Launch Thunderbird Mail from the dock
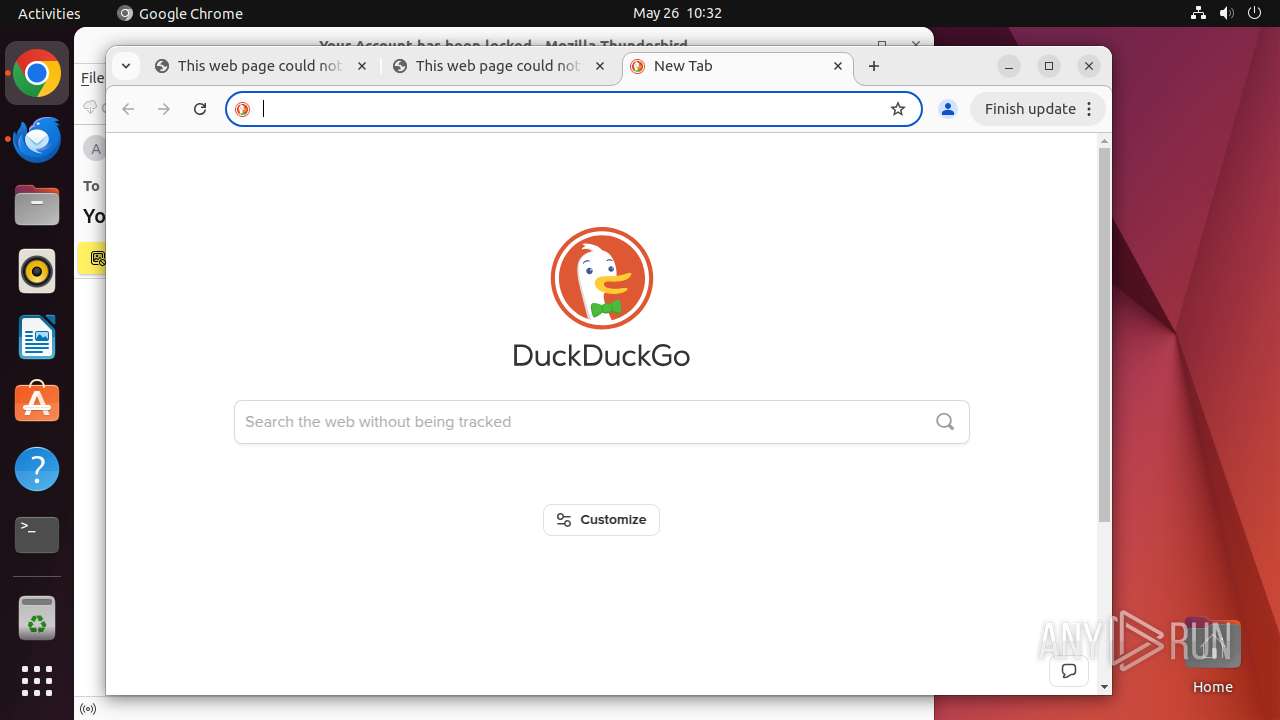1280x720 pixels. point(37,140)
